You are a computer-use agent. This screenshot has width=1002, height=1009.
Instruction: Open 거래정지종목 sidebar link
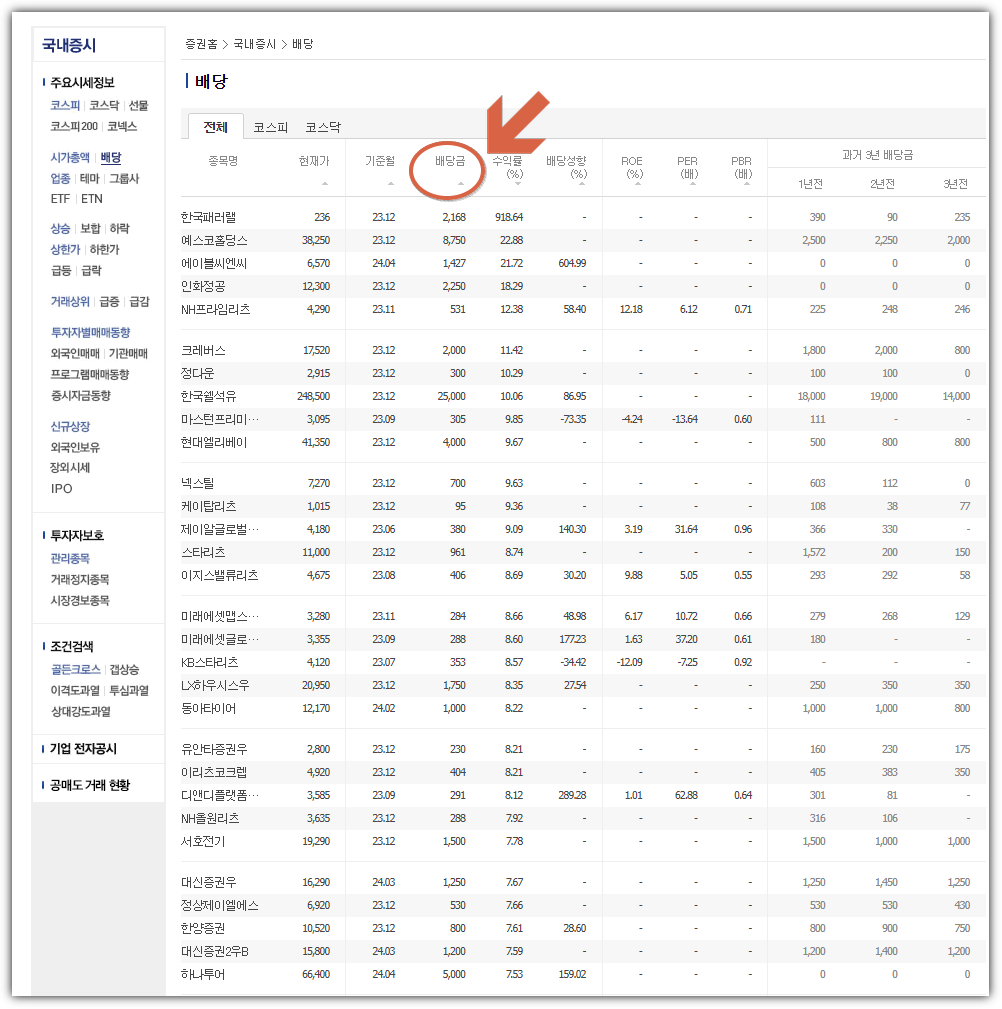[x=80, y=579]
